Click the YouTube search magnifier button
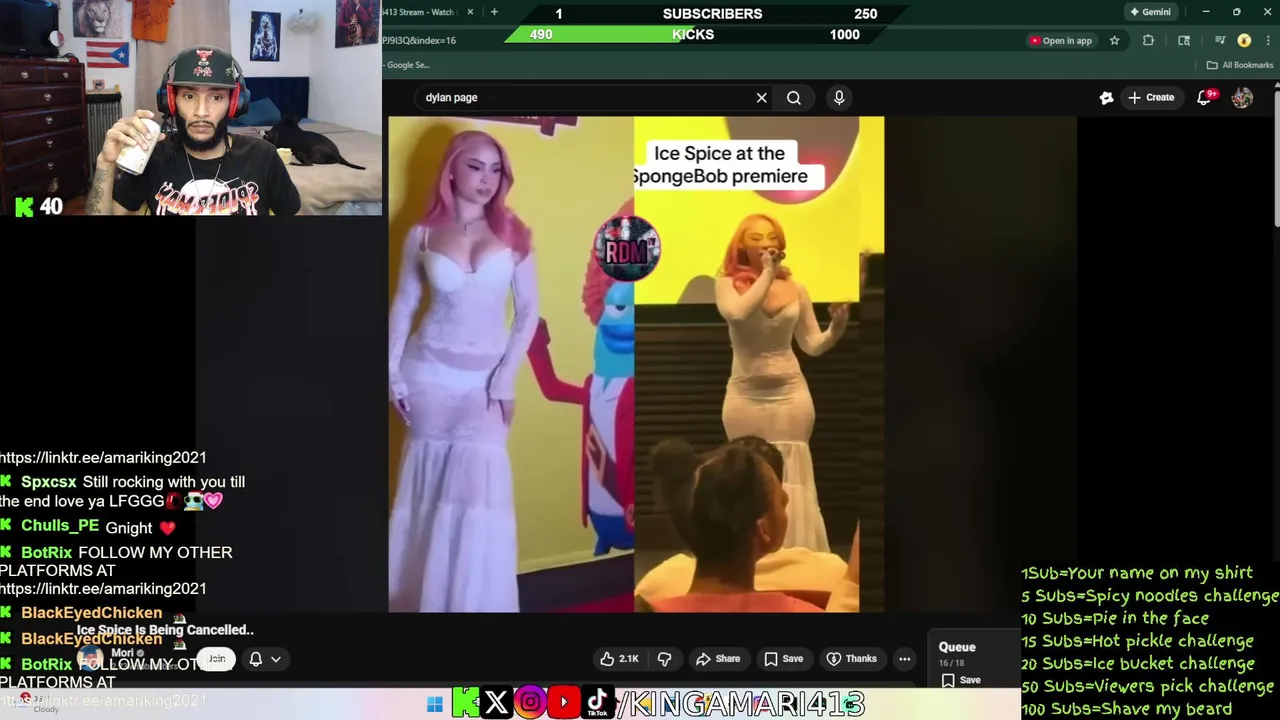The height and width of the screenshot is (720, 1280). [x=794, y=98]
